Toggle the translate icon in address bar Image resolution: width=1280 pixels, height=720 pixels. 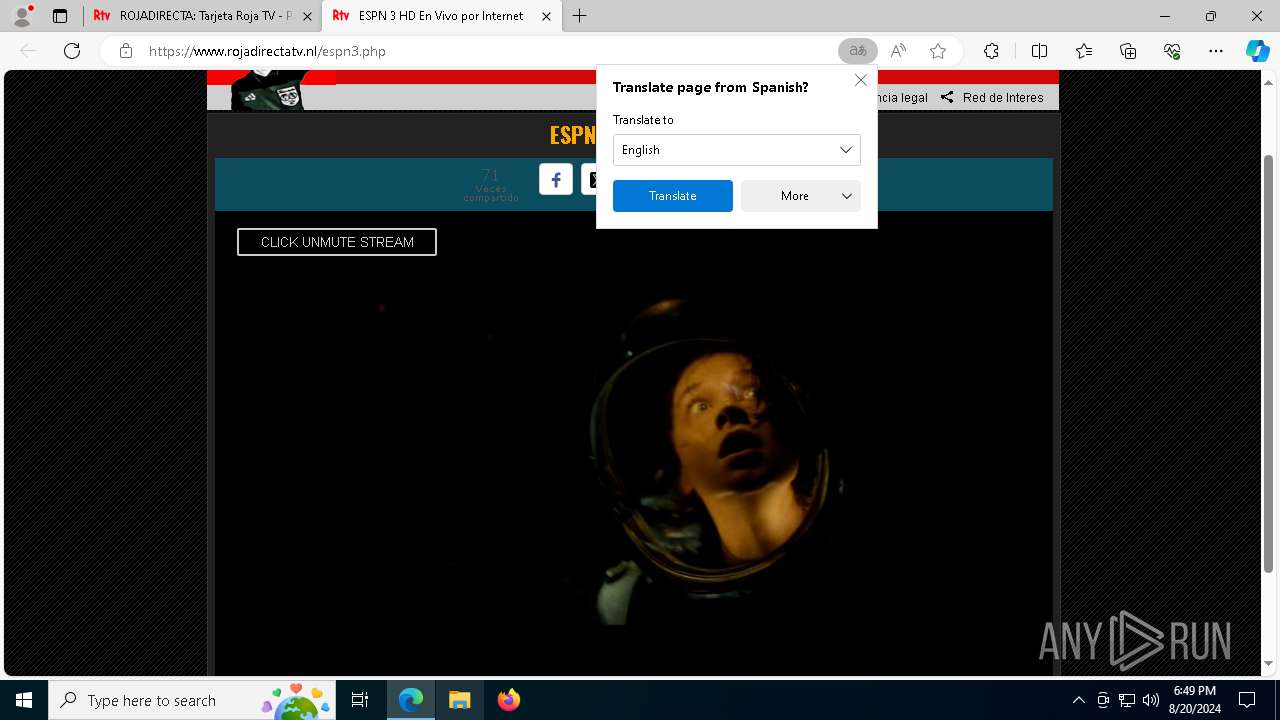(857, 51)
